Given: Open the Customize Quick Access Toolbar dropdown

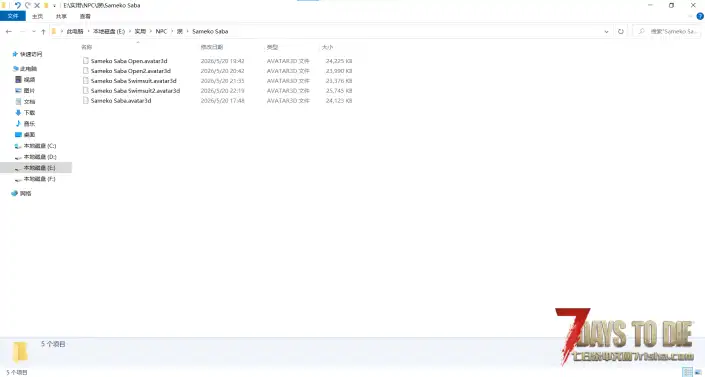Looking at the screenshot, I should click(x=54, y=6).
